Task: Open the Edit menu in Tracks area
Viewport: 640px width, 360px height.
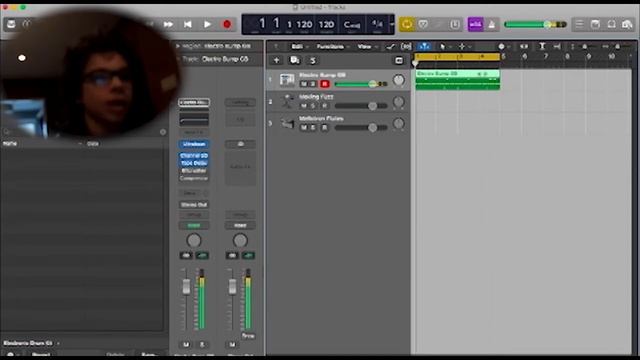Action: click(x=299, y=47)
